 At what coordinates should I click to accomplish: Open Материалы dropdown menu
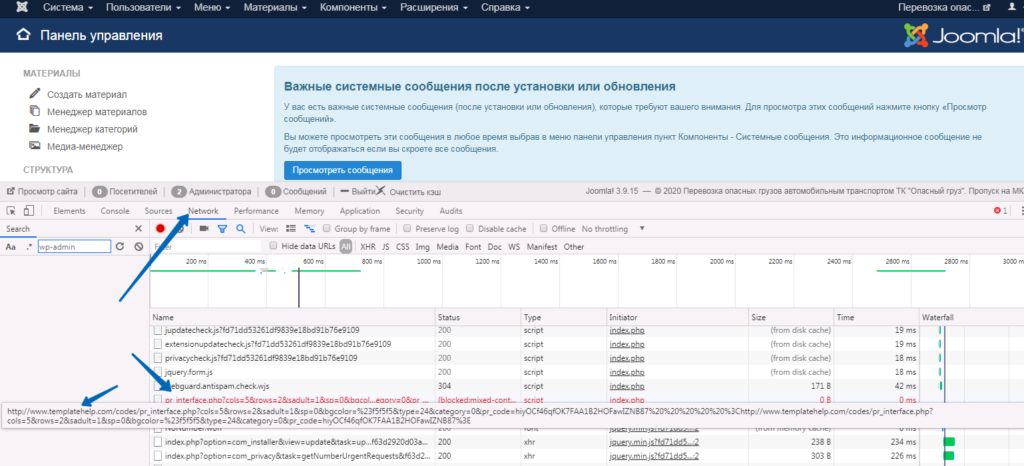[x=276, y=8]
